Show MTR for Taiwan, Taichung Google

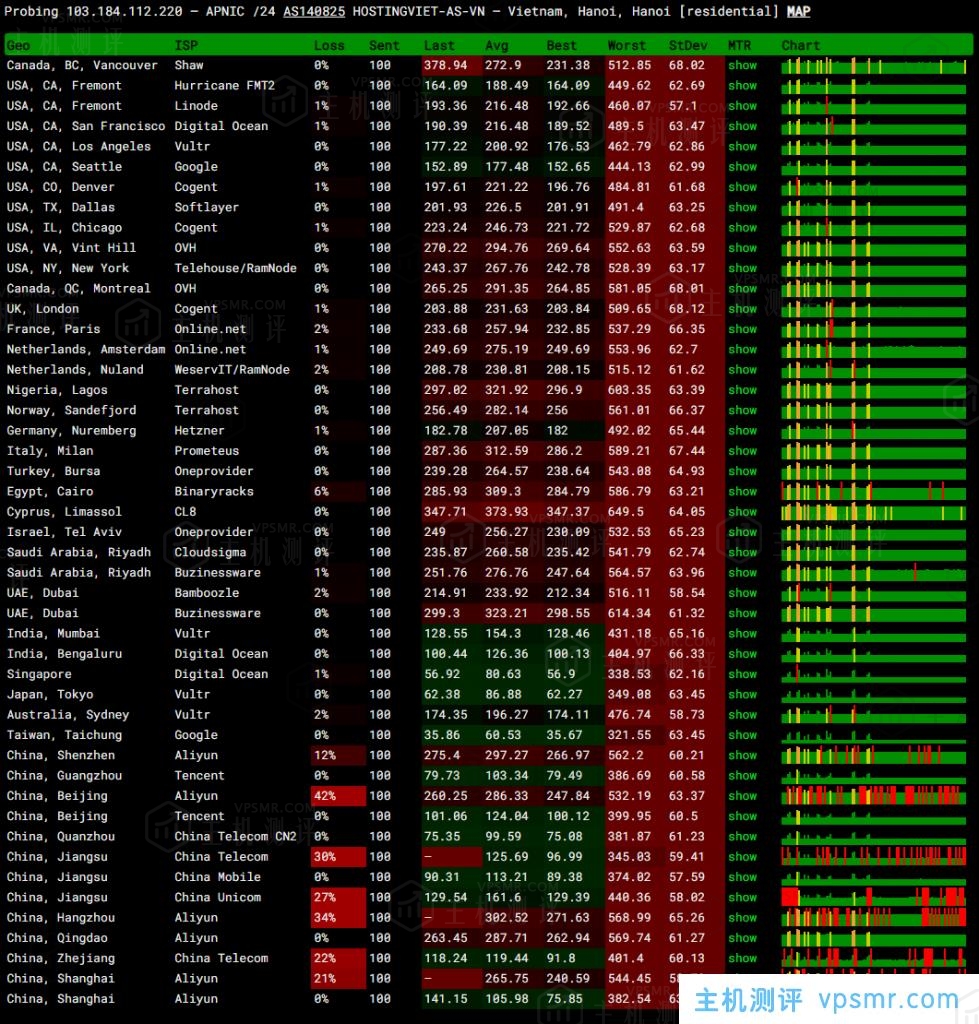tap(743, 735)
